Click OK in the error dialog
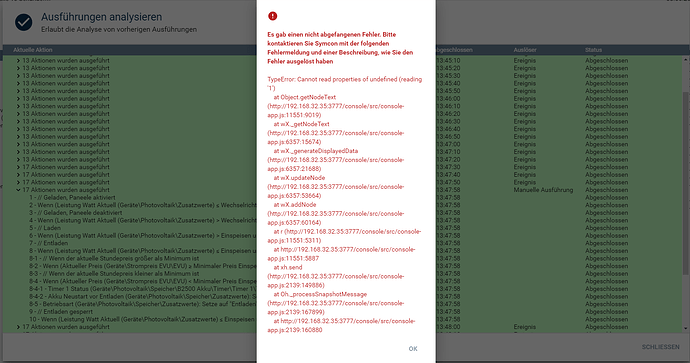Image resolution: width=690 pixels, height=363 pixels. 413,348
